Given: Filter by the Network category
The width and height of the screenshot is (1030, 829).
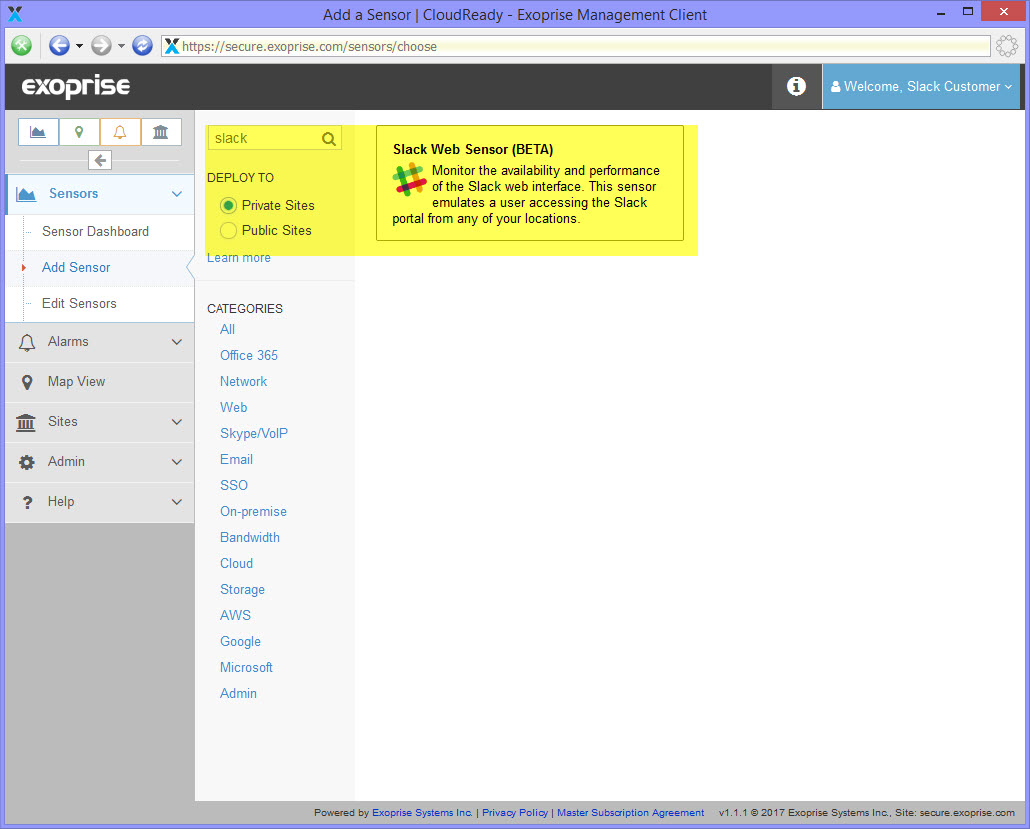Looking at the screenshot, I should 244,381.
